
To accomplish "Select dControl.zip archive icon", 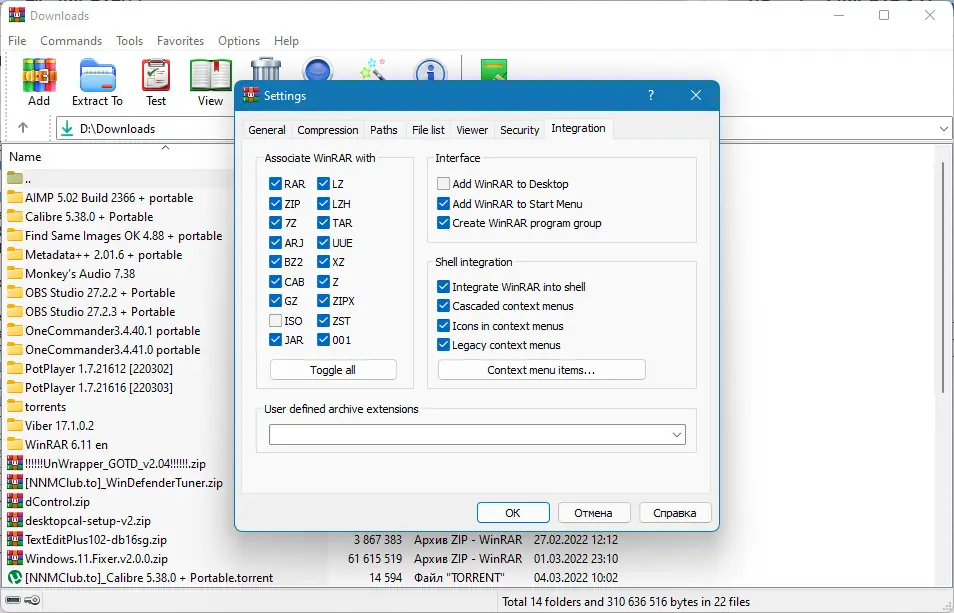I will (15, 502).
